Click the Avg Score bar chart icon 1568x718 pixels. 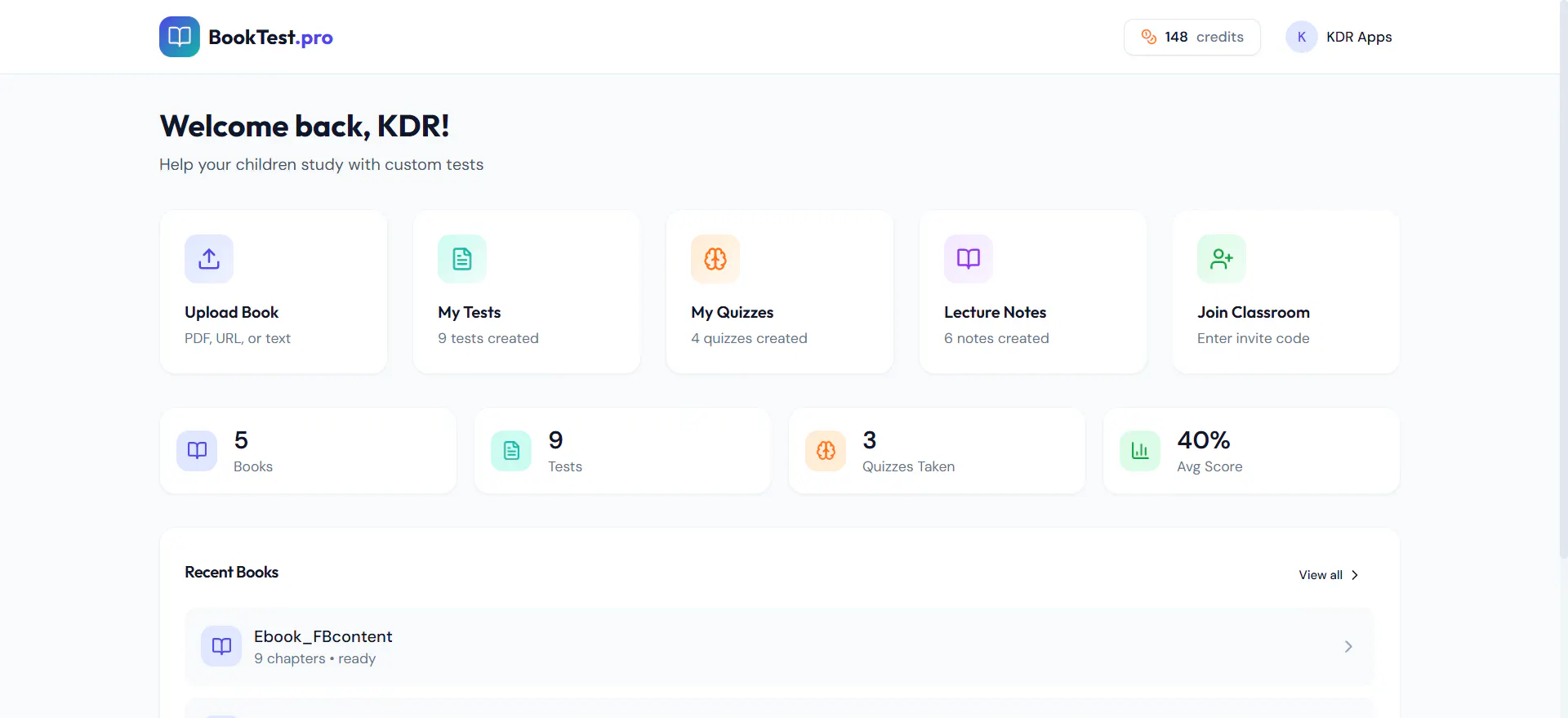(x=1140, y=451)
